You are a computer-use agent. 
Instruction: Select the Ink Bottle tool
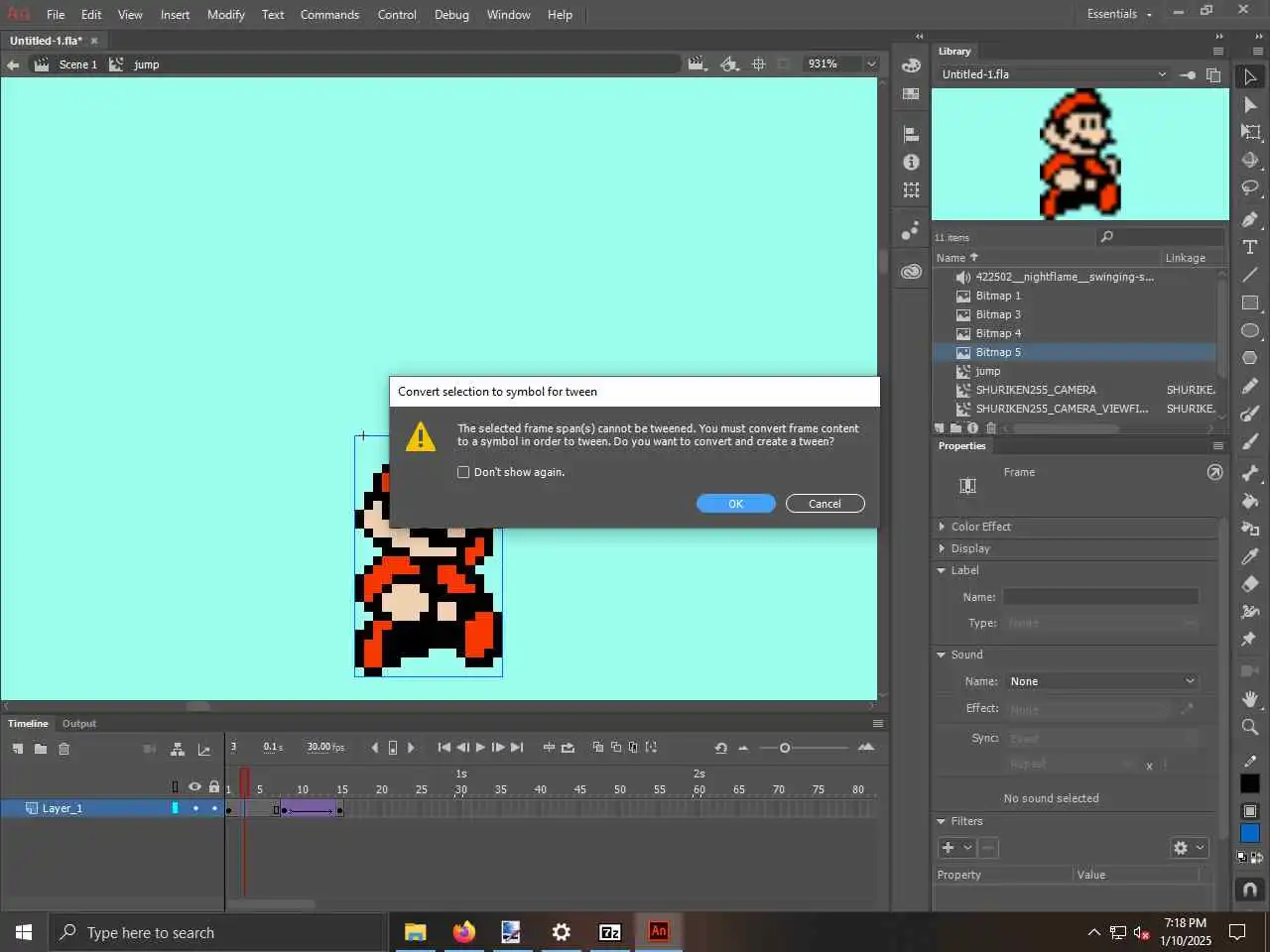1250,529
